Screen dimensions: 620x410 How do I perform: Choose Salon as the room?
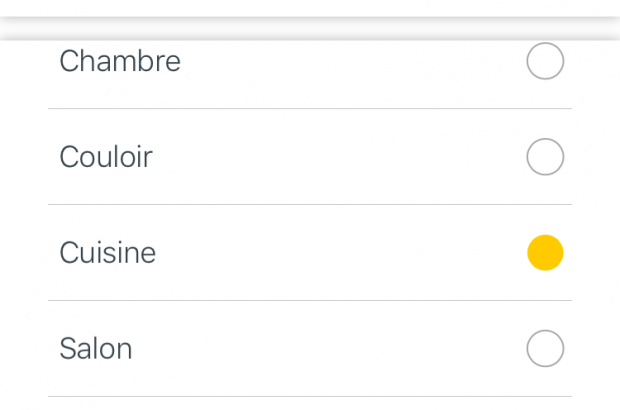(x=545, y=349)
